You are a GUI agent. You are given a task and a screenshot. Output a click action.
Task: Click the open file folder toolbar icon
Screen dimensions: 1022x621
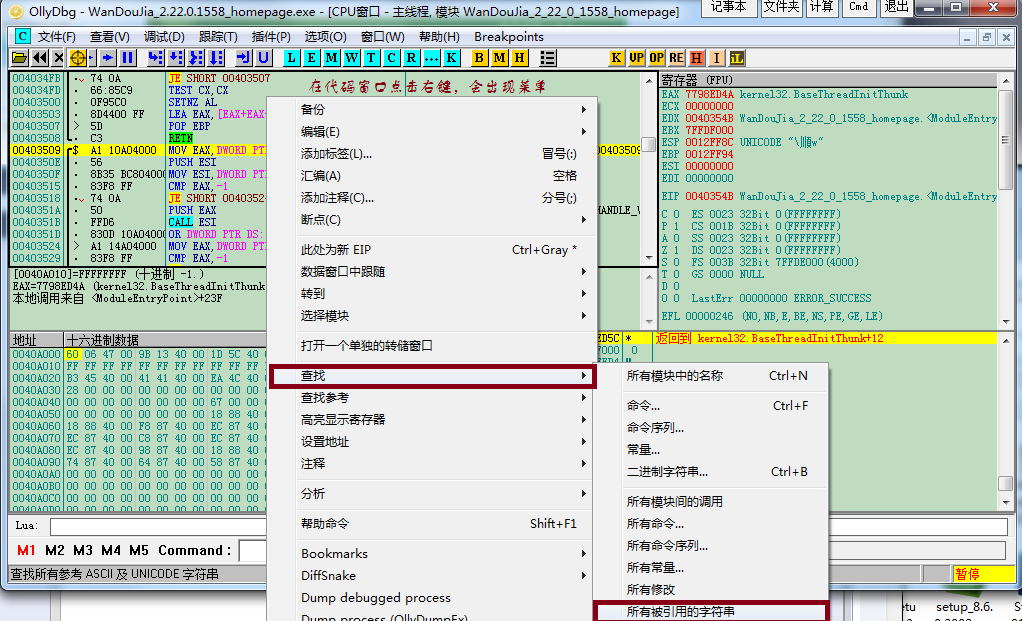pyautogui.click(x=20, y=58)
